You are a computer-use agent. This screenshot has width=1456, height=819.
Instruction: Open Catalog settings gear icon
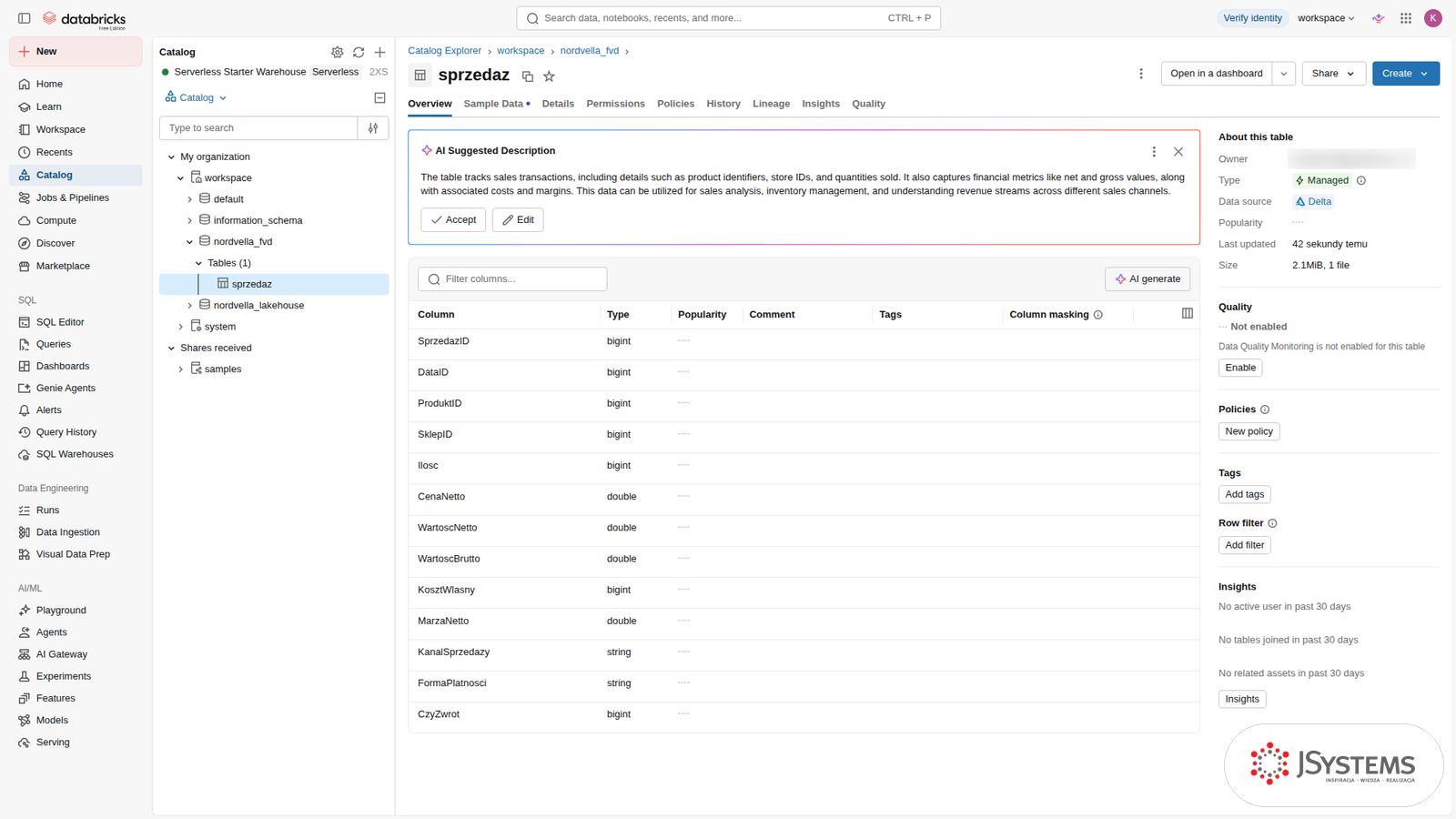click(338, 53)
